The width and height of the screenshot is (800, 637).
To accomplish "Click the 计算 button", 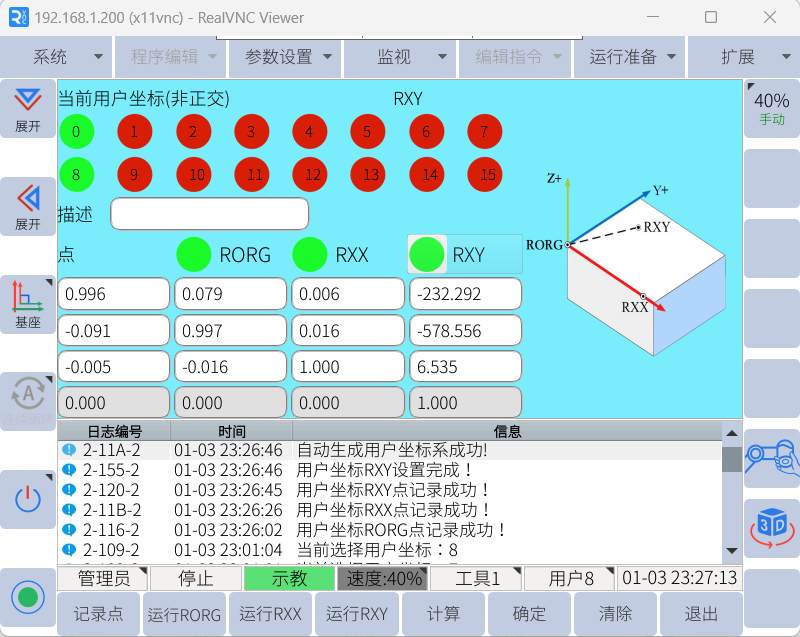I will [x=444, y=614].
